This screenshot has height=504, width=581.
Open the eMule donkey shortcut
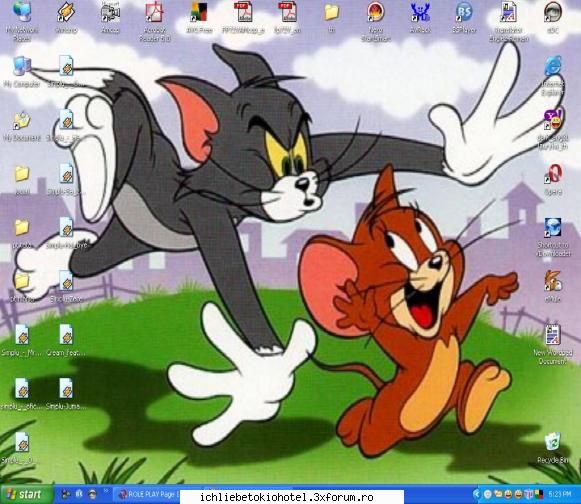click(x=553, y=282)
